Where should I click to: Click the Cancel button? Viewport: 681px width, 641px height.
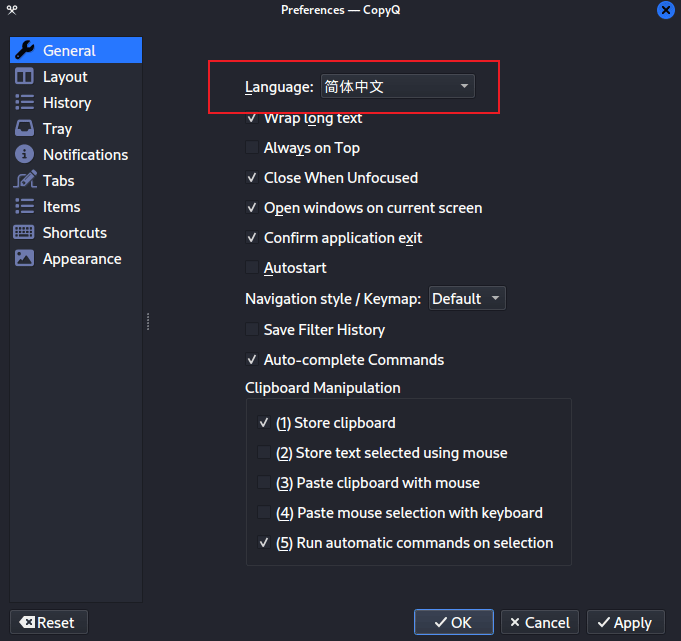(x=540, y=622)
